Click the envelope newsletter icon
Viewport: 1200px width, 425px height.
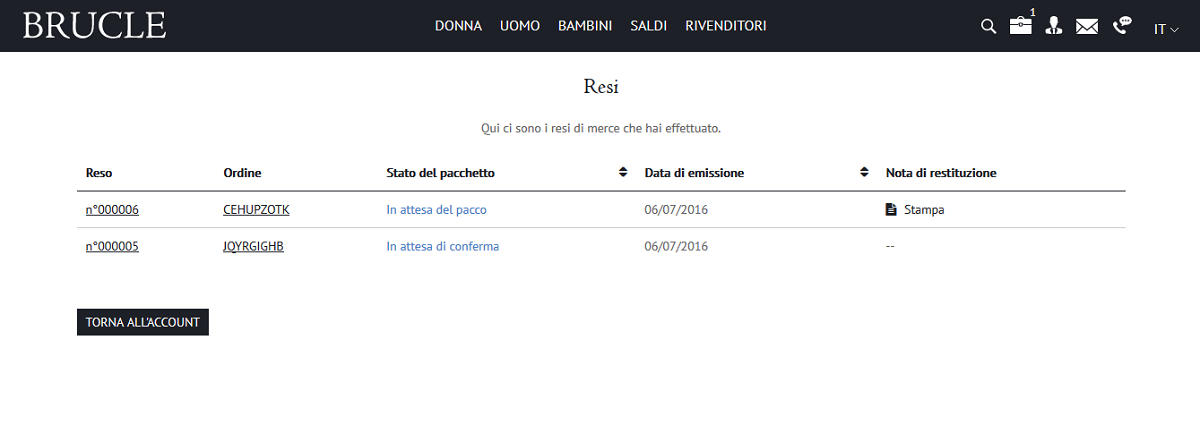click(x=1087, y=27)
